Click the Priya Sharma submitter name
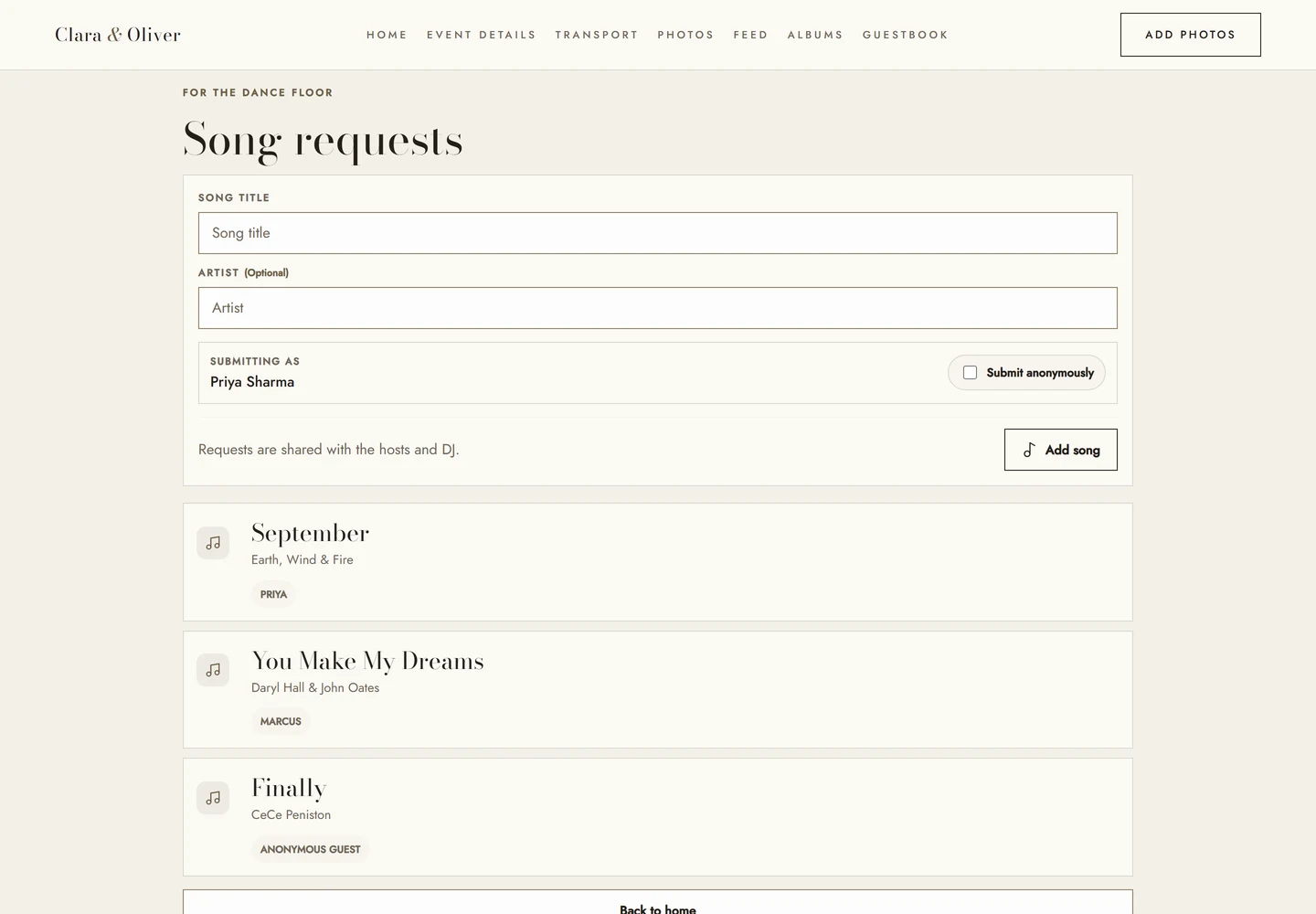This screenshot has width=1316, height=914. pyautogui.click(x=252, y=382)
